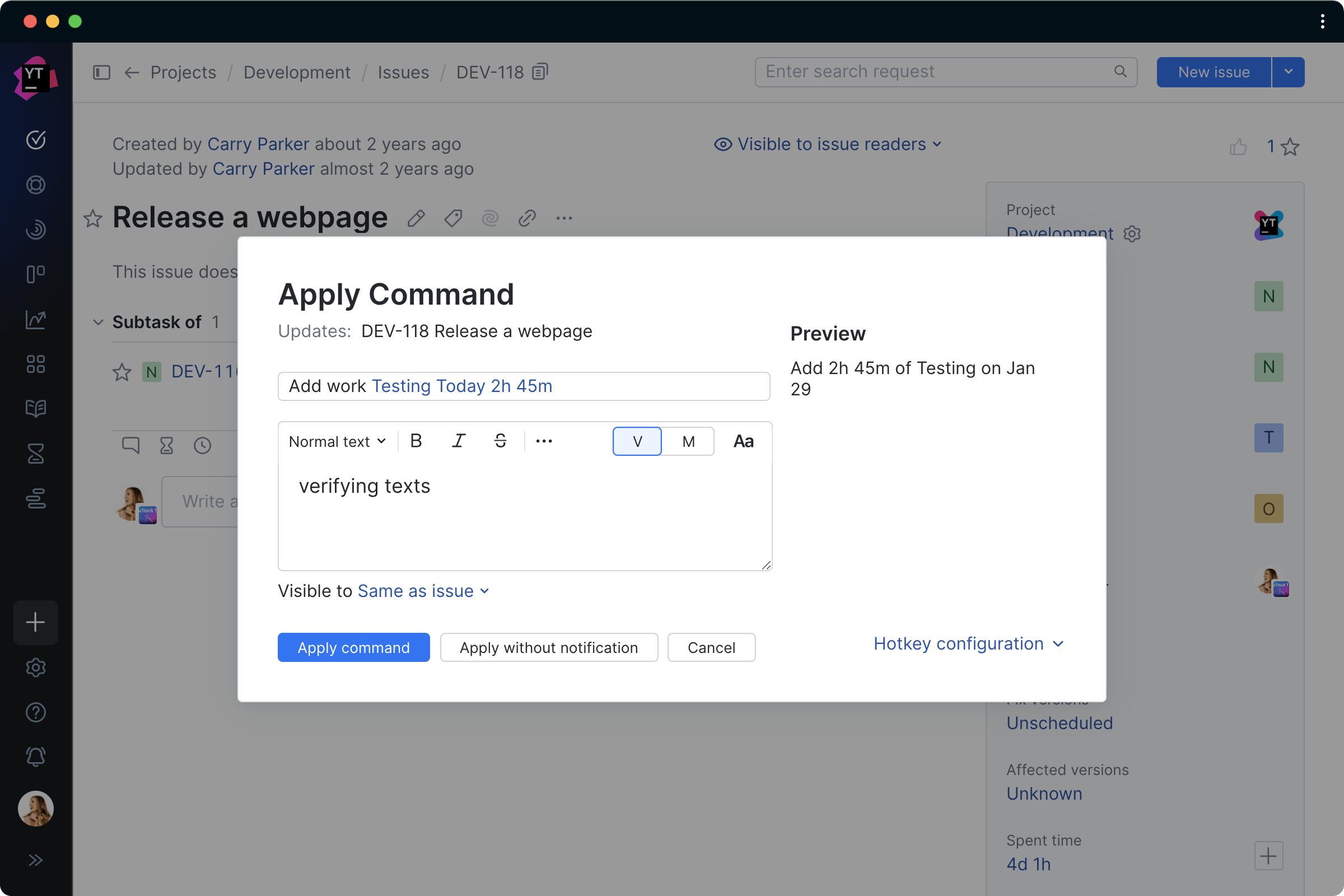Open user profile avatar in sidebar

pyautogui.click(x=35, y=809)
